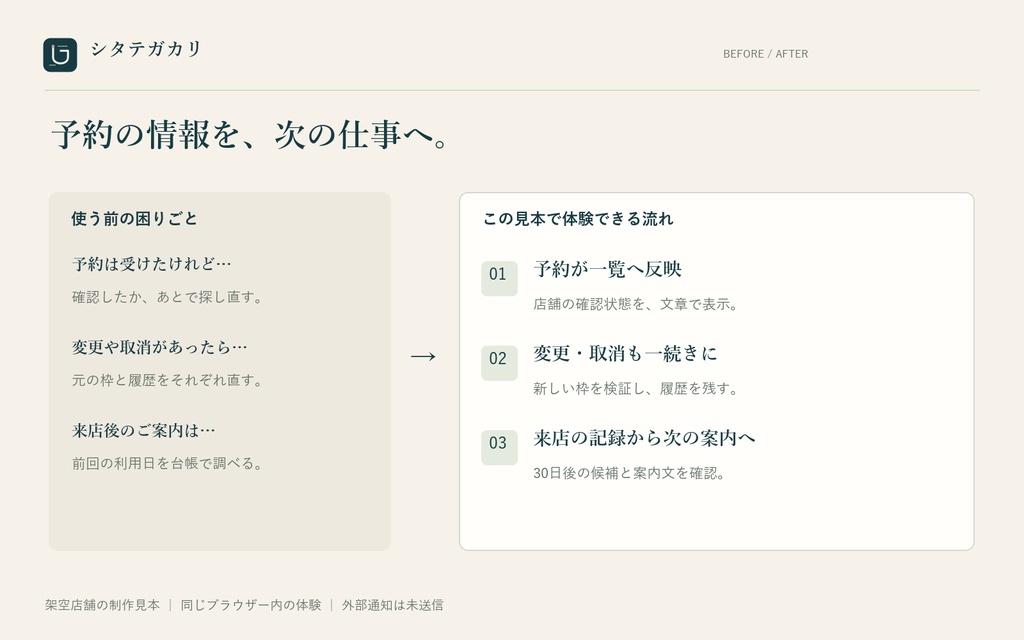Click the text 店舗の確認状態を、文章で表示。
The width and height of the screenshot is (1024, 640).
[635, 304]
